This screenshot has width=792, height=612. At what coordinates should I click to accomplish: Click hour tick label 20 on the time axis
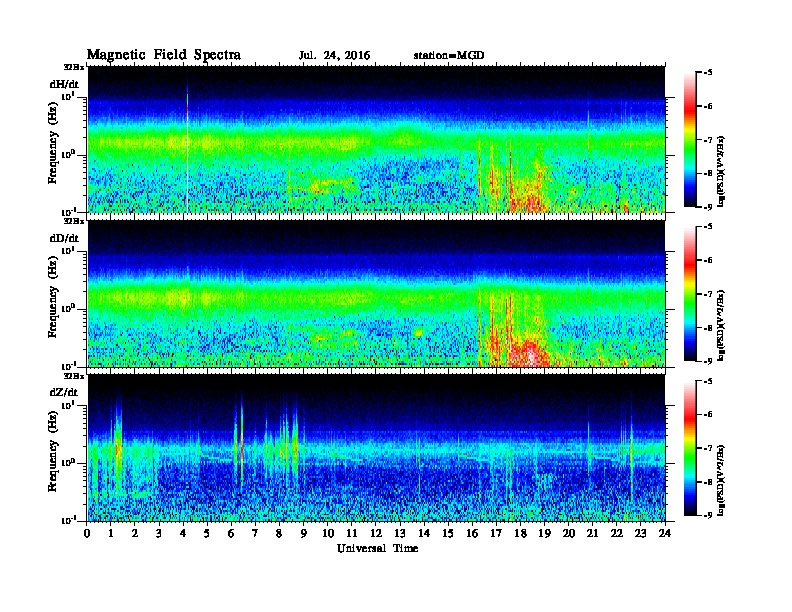click(569, 533)
